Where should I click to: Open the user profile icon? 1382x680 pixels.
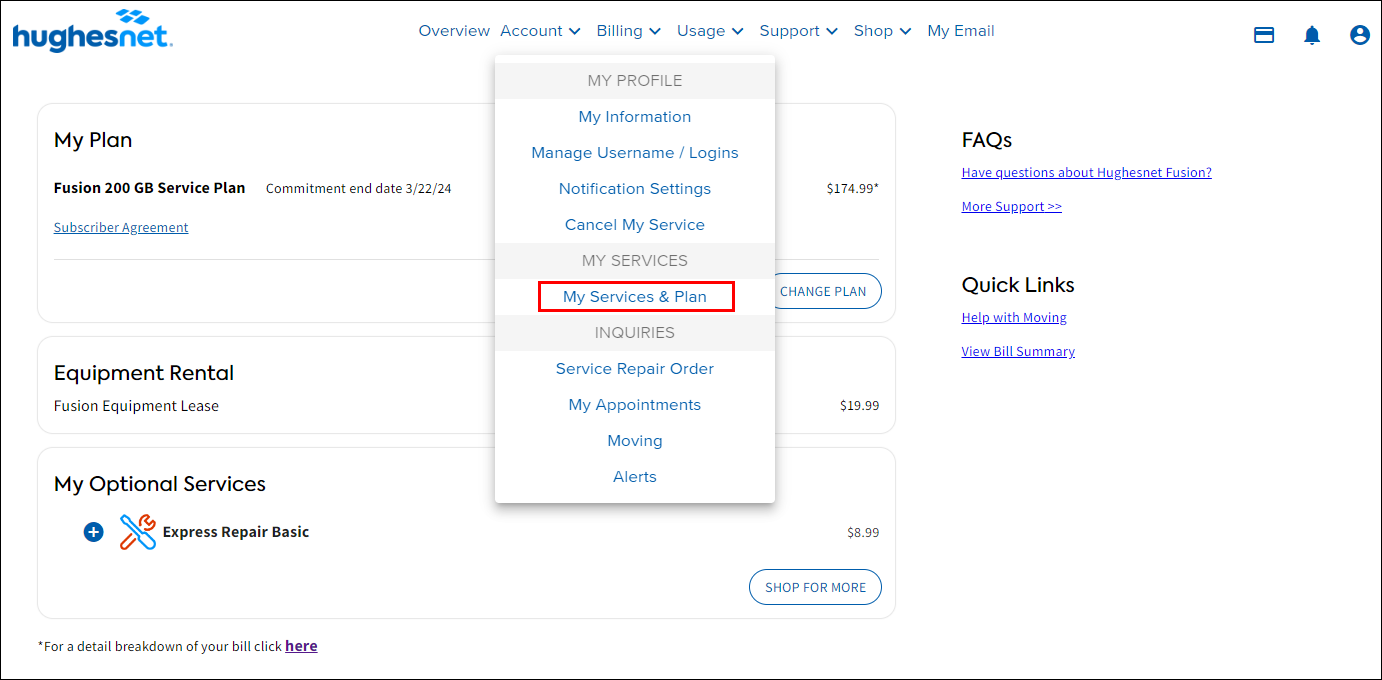[1360, 34]
